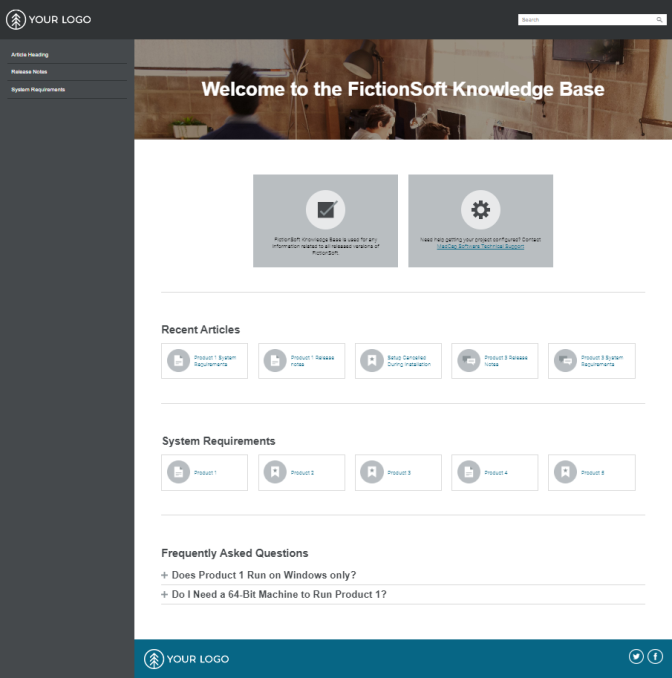Open Product 4 under System Requirements

[x=497, y=472]
